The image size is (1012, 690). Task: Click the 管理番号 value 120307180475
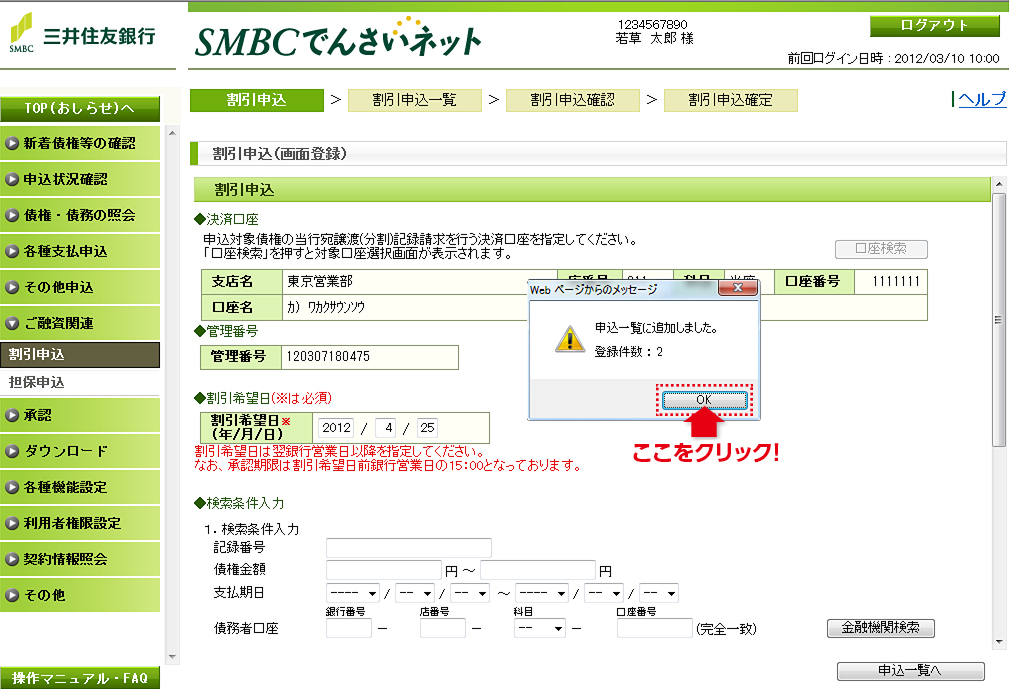click(329, 356)
